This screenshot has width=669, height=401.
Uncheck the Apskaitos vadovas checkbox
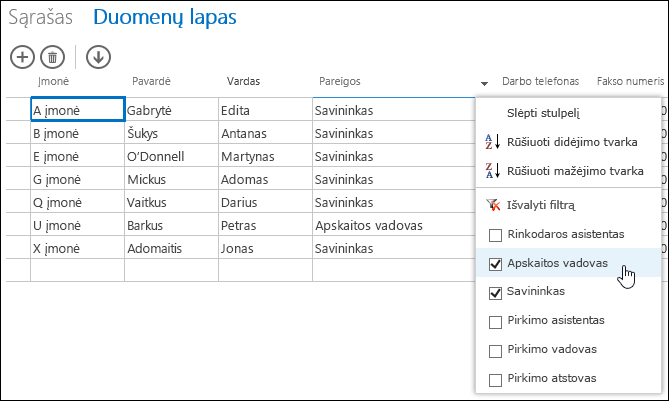coord(495,264)
